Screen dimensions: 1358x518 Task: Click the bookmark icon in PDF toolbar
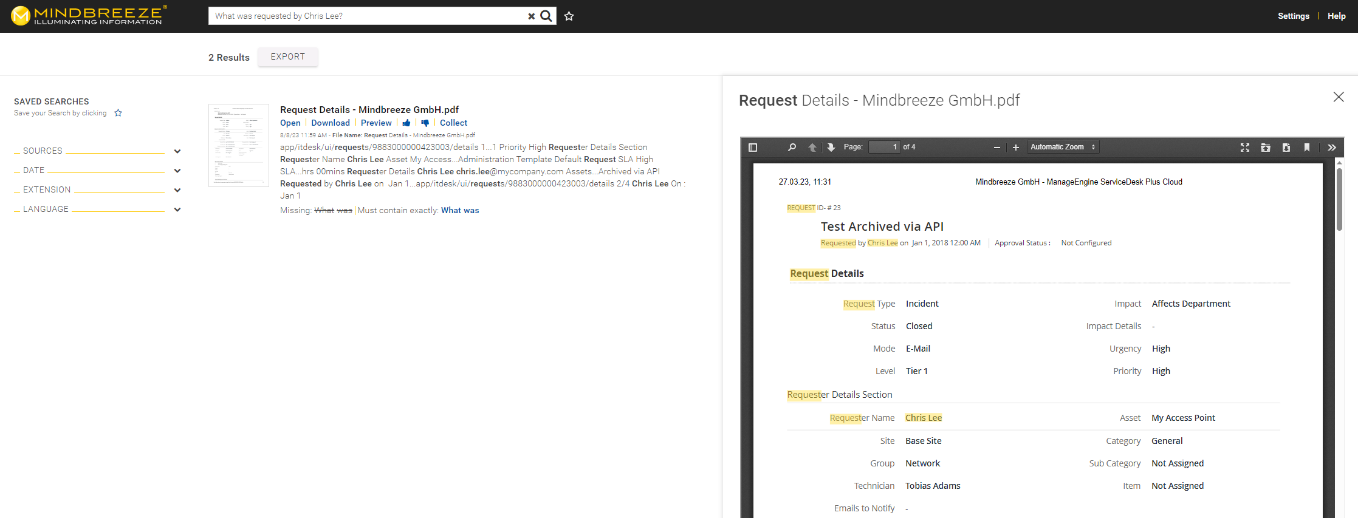pyautogui.click(x=1307, y=147)
